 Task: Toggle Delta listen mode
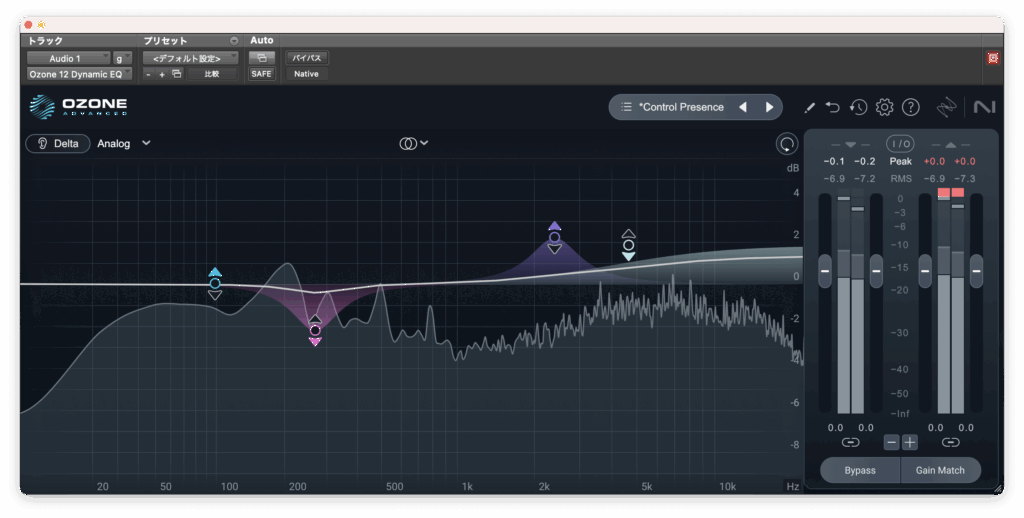(x=58, y=143)
